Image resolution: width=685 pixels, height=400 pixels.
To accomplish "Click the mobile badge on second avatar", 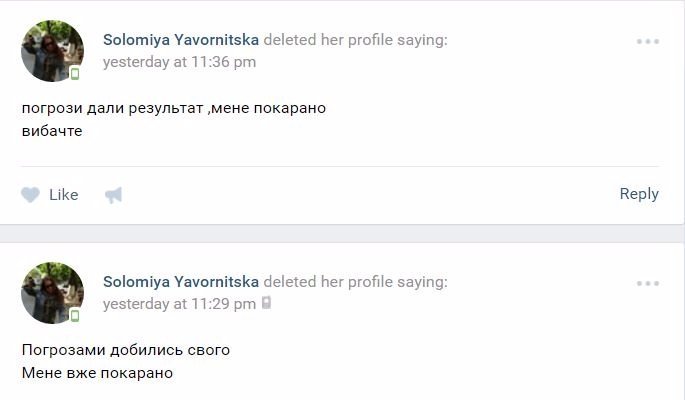I will point(75,316).
